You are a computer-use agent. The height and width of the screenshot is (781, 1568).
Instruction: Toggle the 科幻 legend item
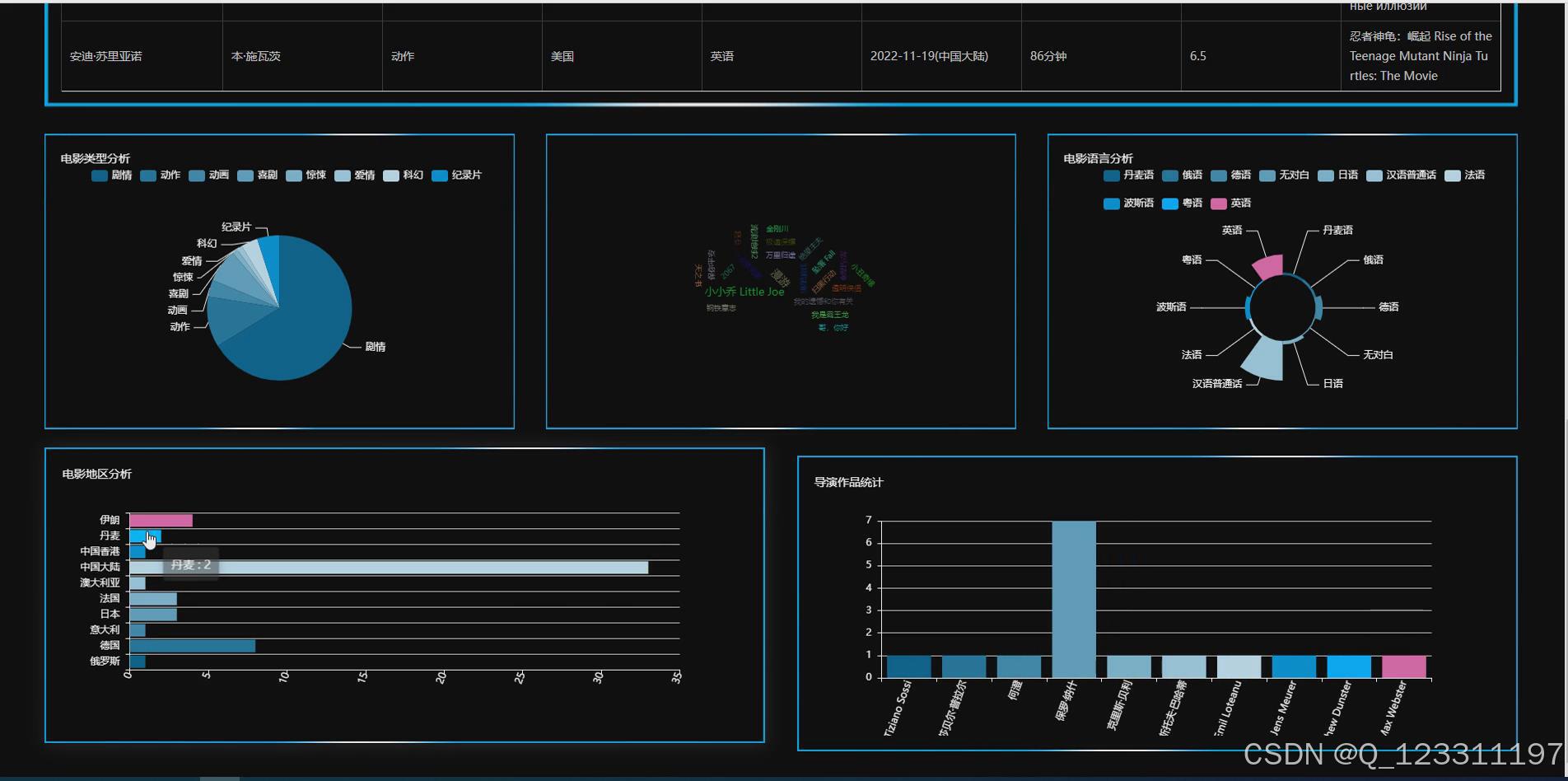coord(403,175)
